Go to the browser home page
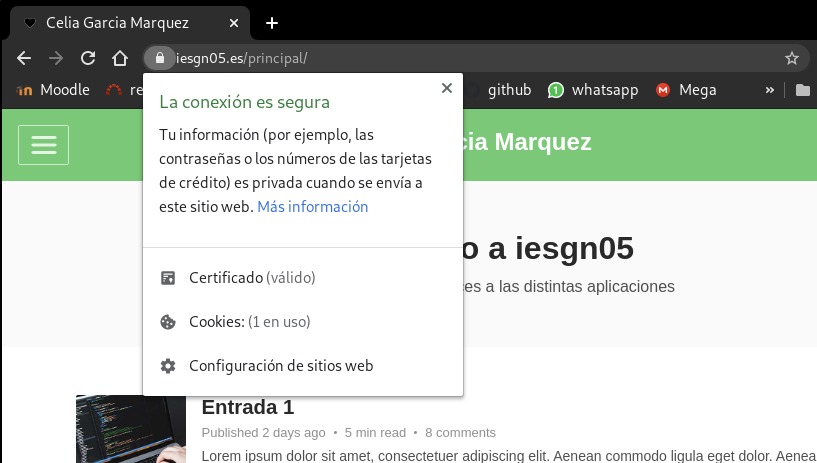The height and width of the screenshot is (463, 817). (x=120, y=58)
